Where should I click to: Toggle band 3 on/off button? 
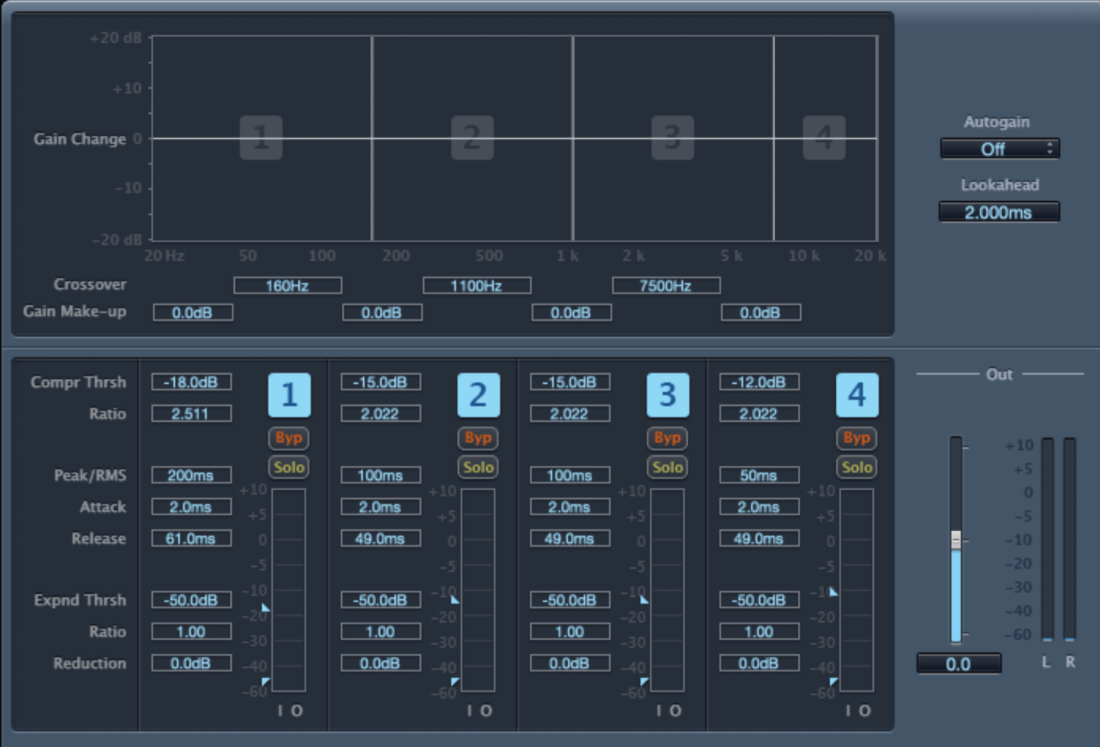pos(668,395)
